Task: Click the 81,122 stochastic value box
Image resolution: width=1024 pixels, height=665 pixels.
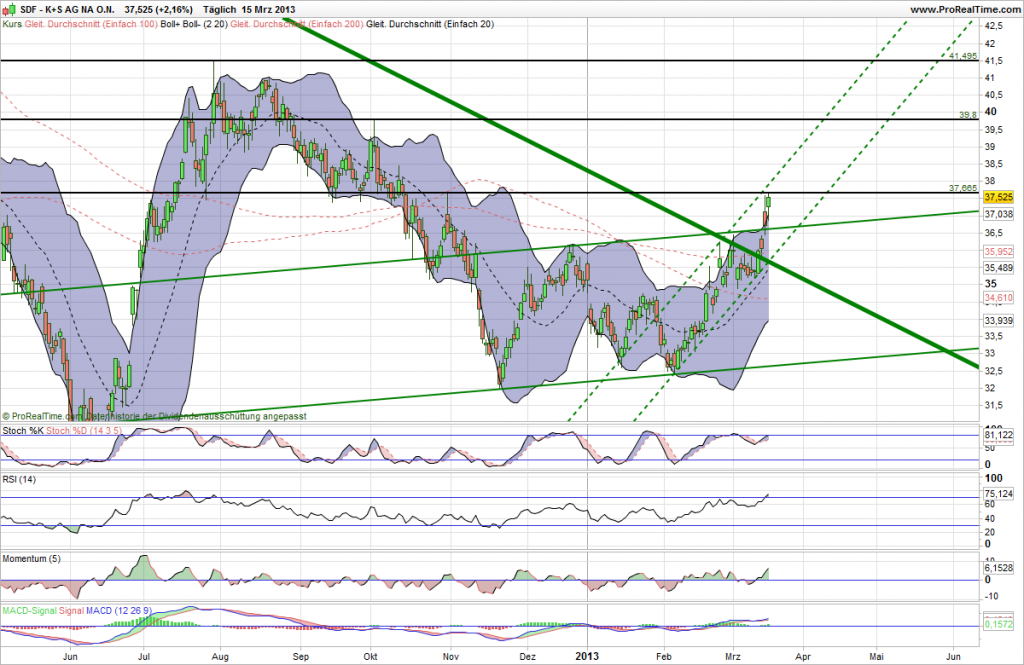Action: 999,435
